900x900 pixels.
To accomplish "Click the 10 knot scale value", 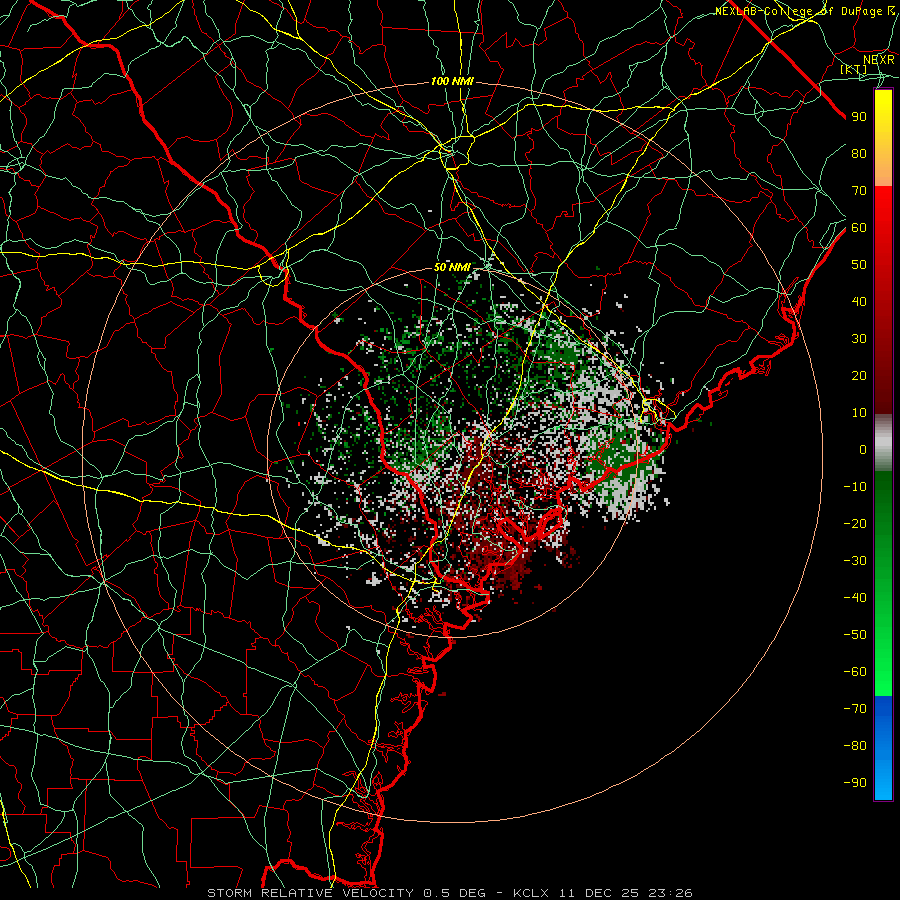I will (x=859, y=413).
